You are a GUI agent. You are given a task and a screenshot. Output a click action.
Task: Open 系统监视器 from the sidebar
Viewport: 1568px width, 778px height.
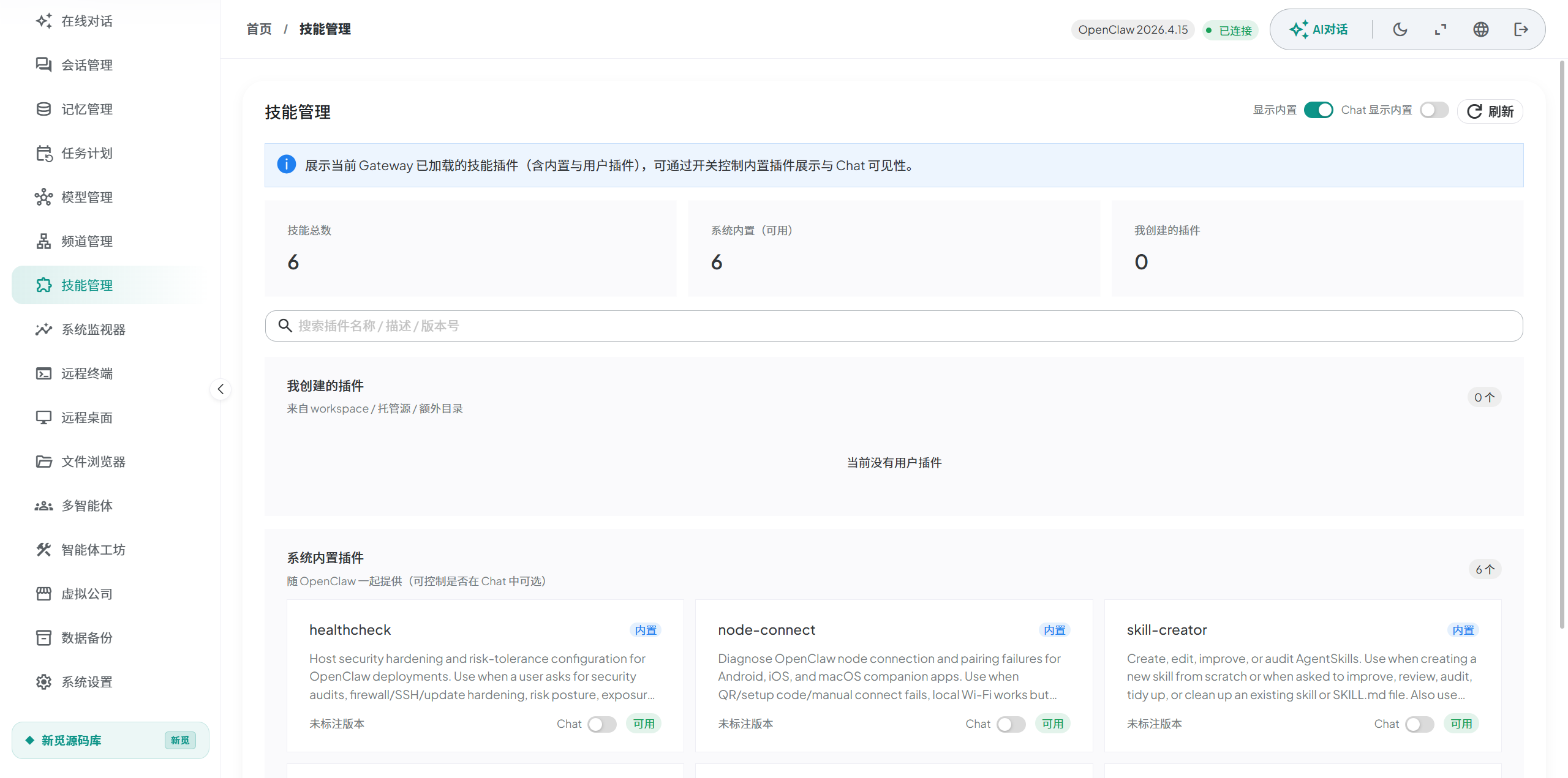point(93,329)
